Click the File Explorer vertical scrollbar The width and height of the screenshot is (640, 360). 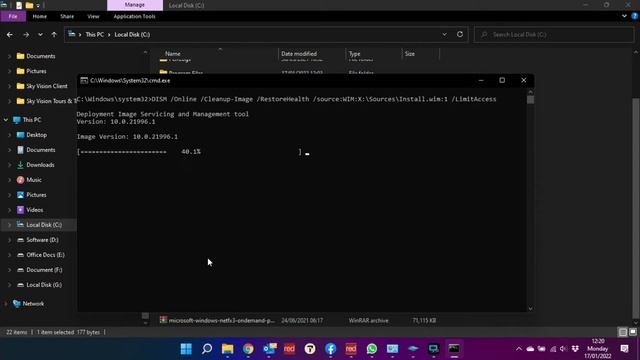pyautogui.click(x=636, y=208)
